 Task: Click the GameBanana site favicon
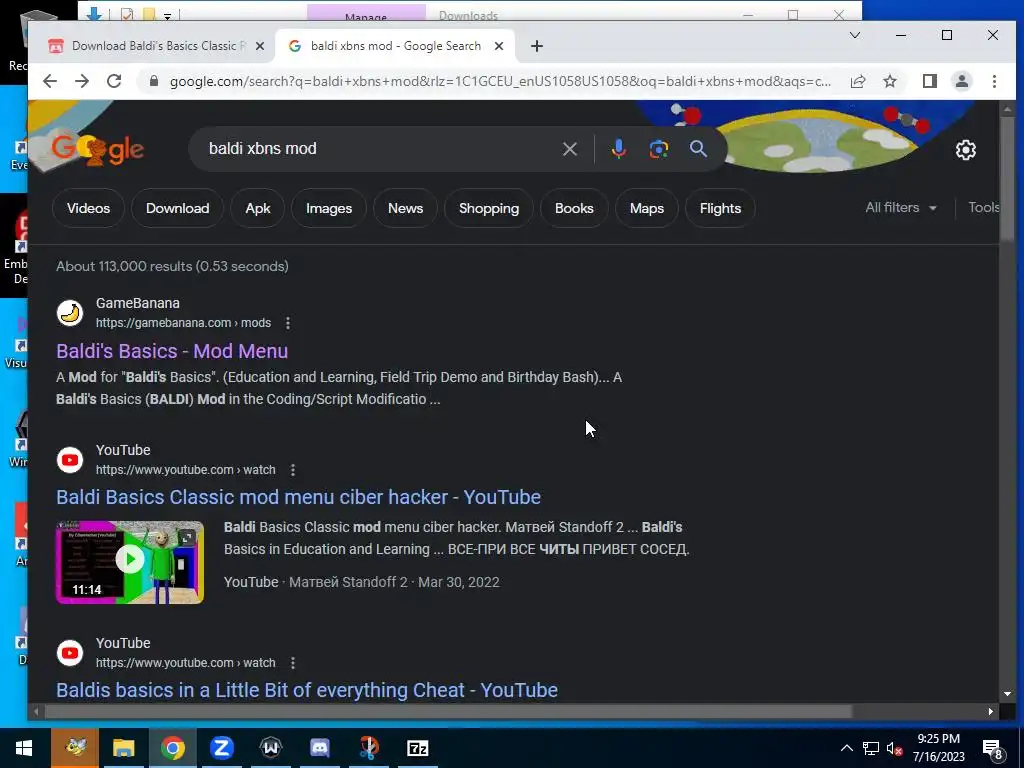click(70, 313)
